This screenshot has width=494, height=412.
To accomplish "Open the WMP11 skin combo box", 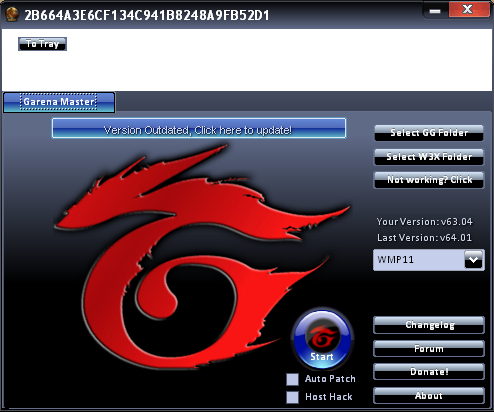I will (x=428, y=260).
